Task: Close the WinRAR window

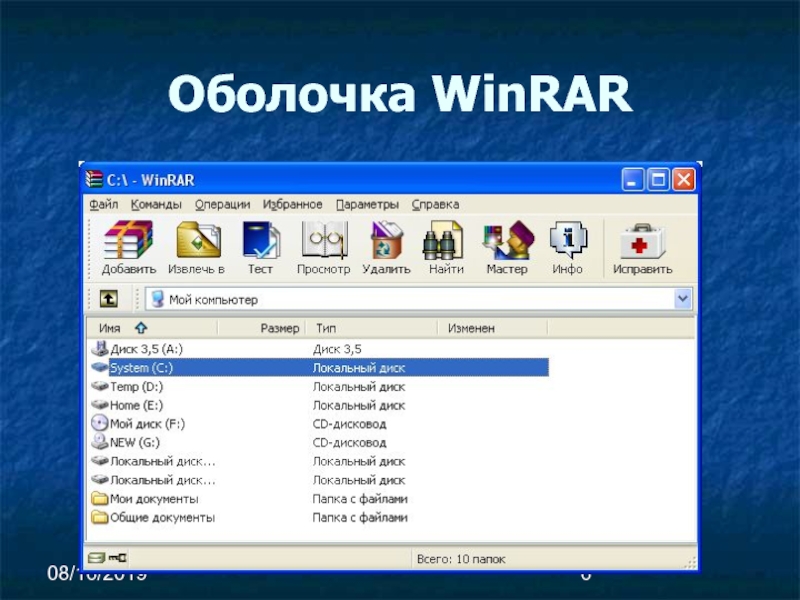Action: (x=683, y=180)
